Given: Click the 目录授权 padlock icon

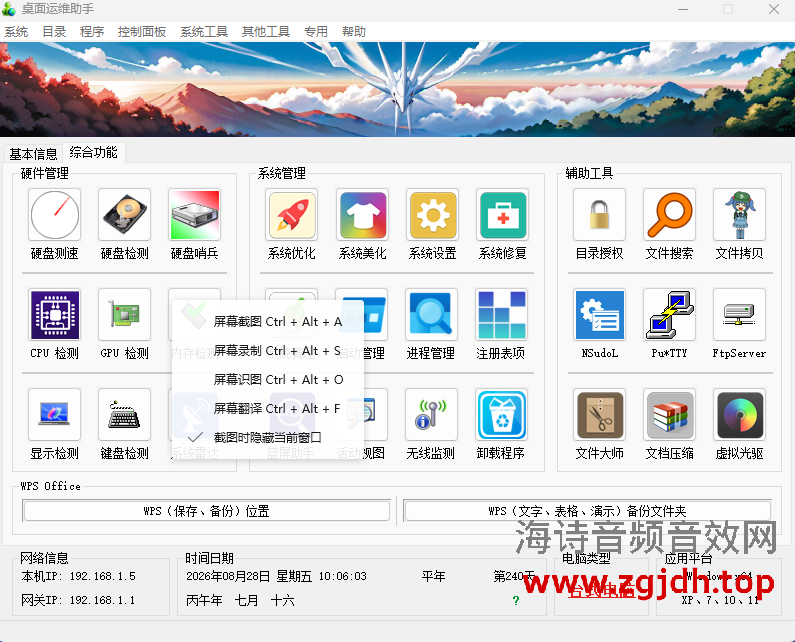Looking at the screenshot, I should (599, 215).
